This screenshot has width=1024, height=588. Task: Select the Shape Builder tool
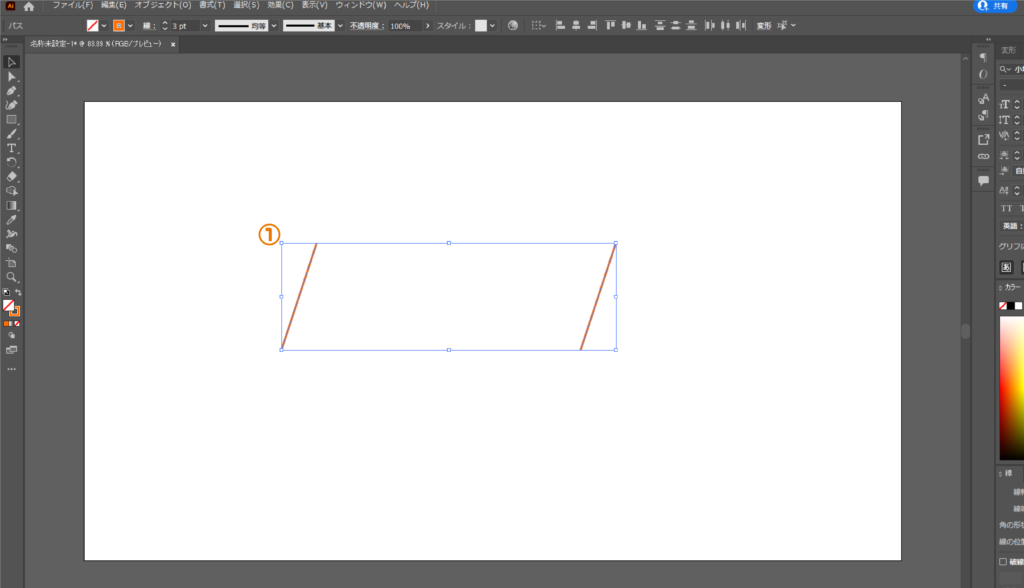point(11,191)
